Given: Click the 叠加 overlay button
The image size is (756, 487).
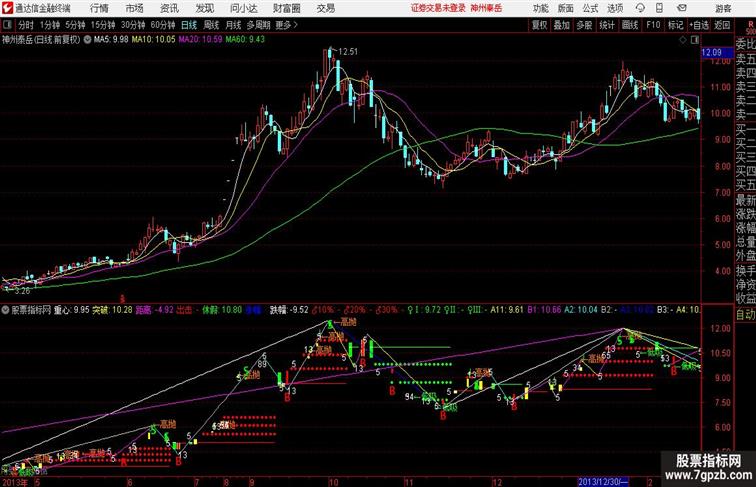Looking at the screenshot, I should coord(561,25).
